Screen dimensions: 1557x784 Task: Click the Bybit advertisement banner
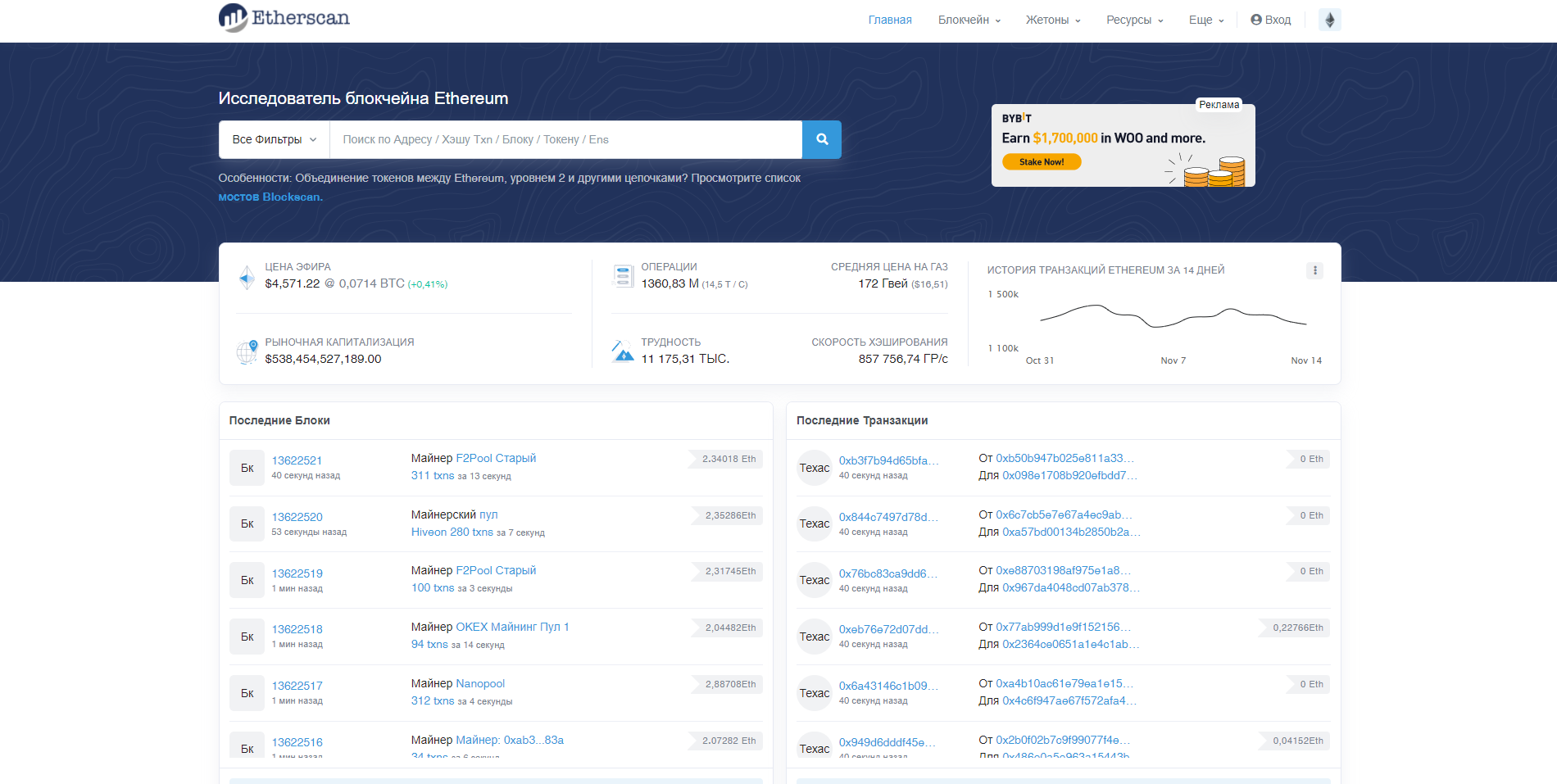[x=1123, y=145]
